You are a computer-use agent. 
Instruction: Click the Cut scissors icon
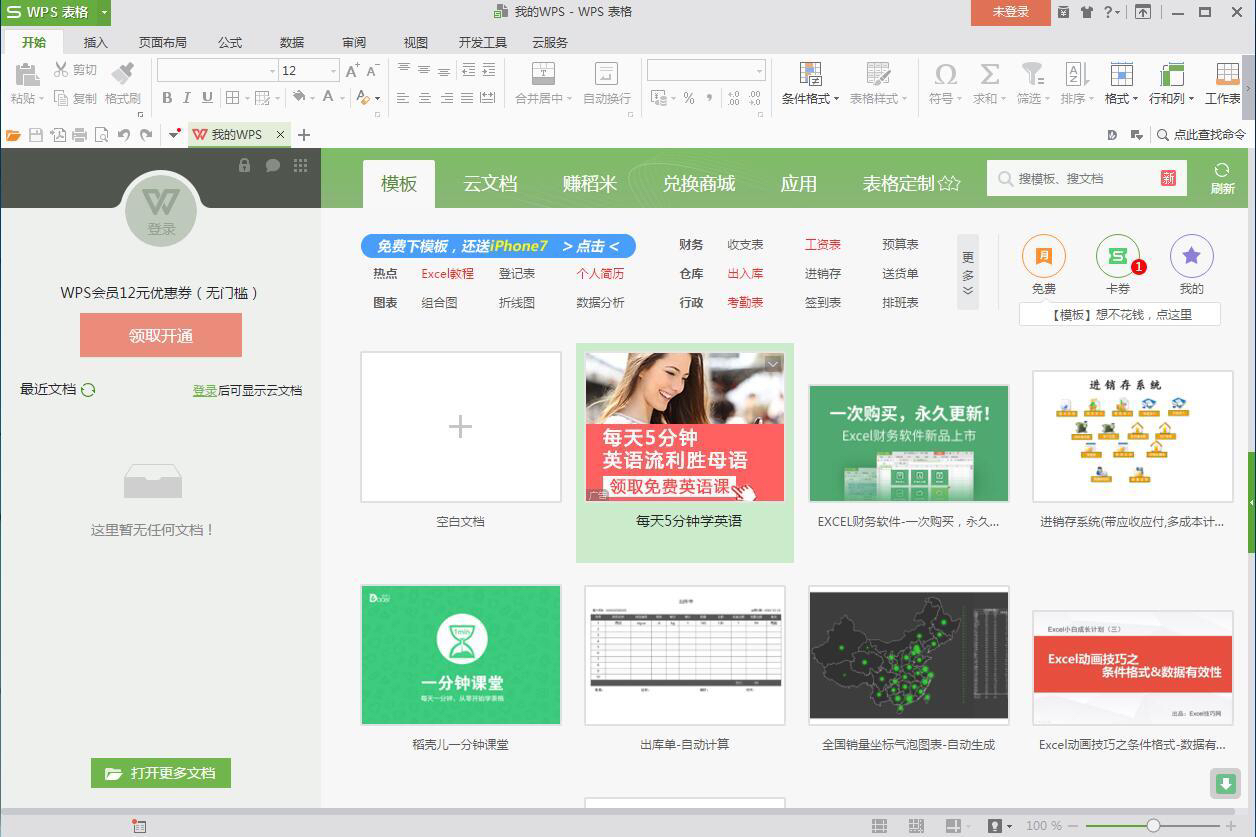coord(61,69)
